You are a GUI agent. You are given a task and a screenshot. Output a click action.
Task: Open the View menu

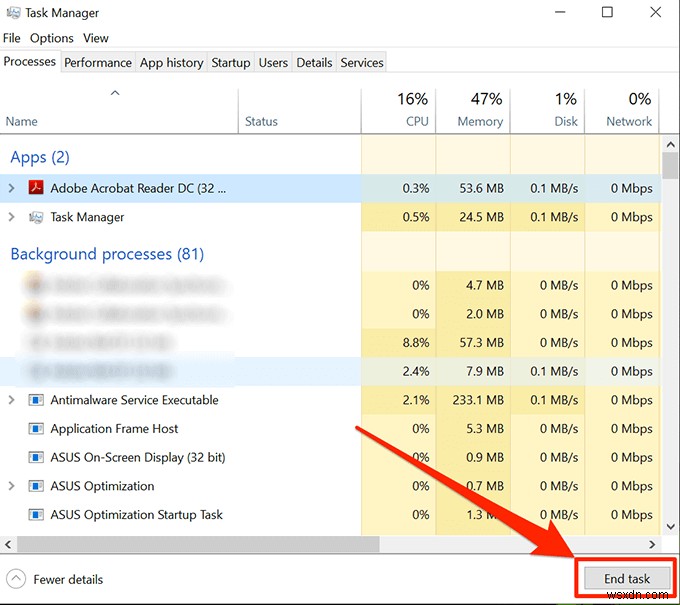pyautogui.click(x=96, y=38)
